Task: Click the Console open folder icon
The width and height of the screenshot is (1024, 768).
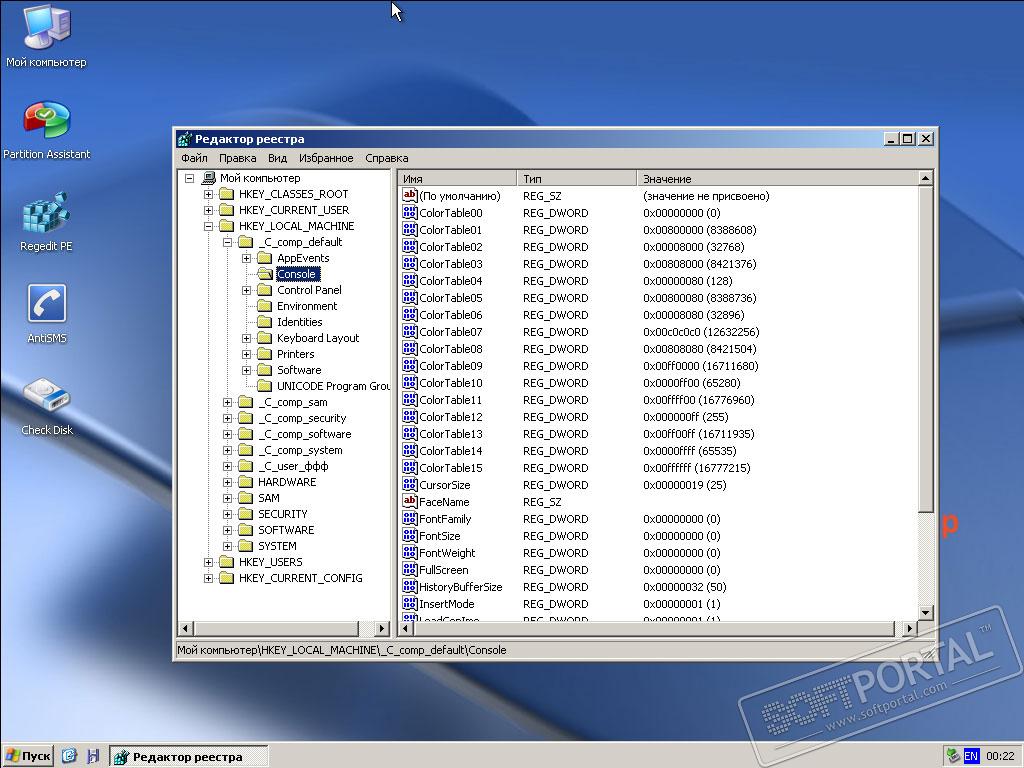Action: [264, 274]
